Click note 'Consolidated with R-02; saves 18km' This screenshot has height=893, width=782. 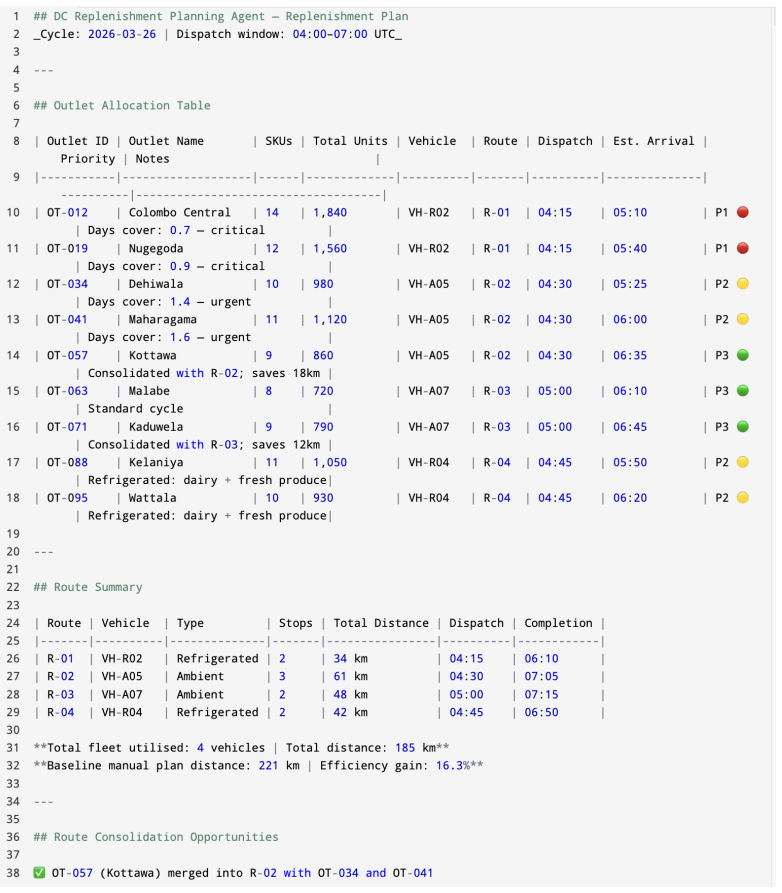click(x=203, y=373)
